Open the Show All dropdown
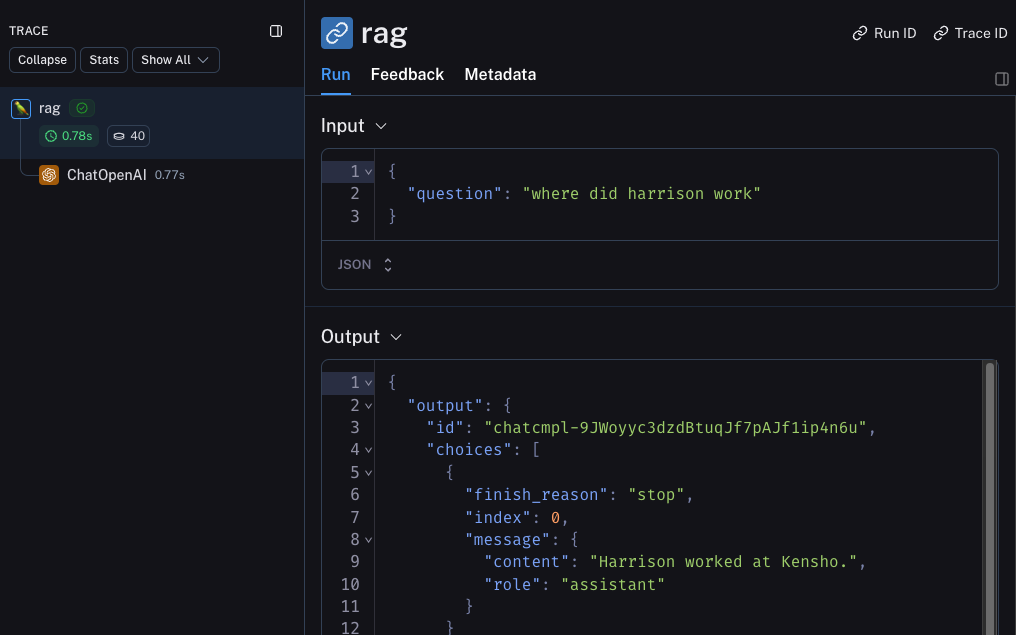Screen dimensions: 1016x635 (x=175, y=60)
